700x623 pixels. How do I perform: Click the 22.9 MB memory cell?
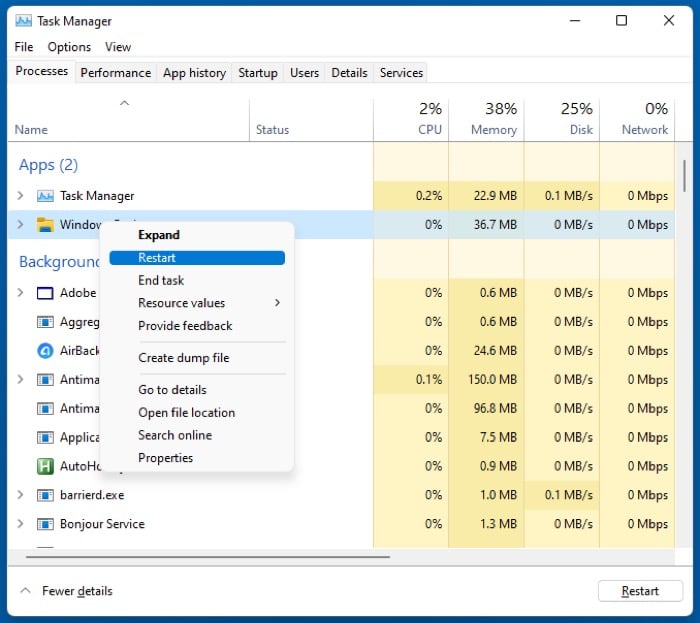pyautogui.click(x=486, y=196)
